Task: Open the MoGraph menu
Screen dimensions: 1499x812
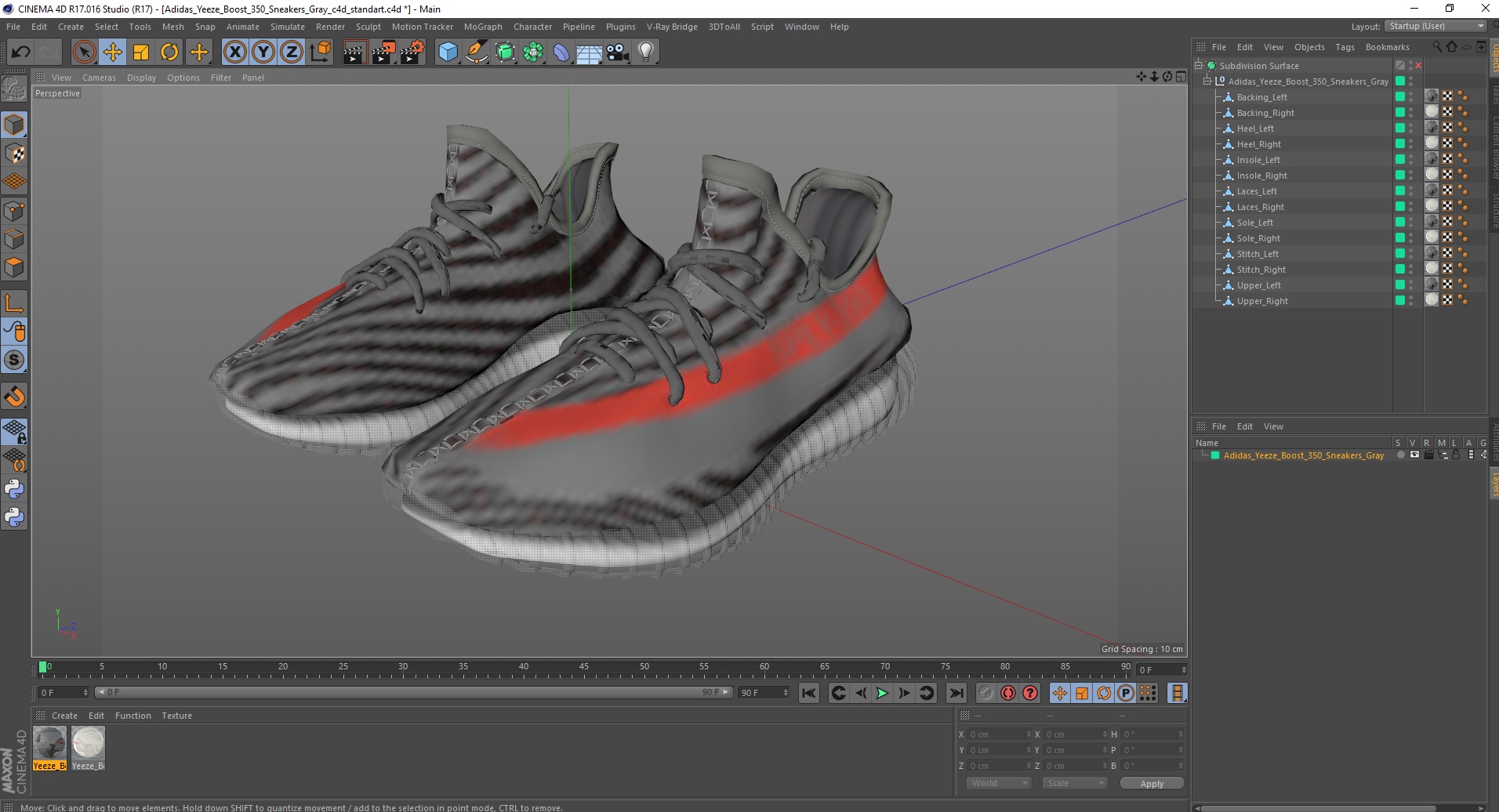Action: [483, 27]
